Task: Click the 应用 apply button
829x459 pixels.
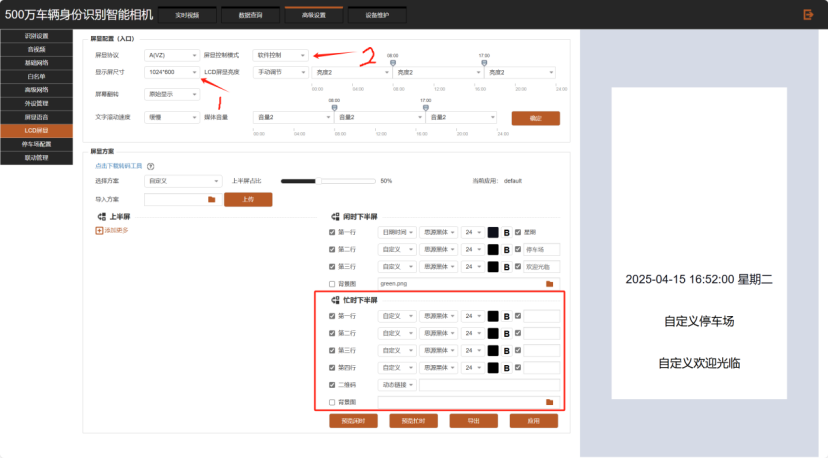Action: (534, 421)
